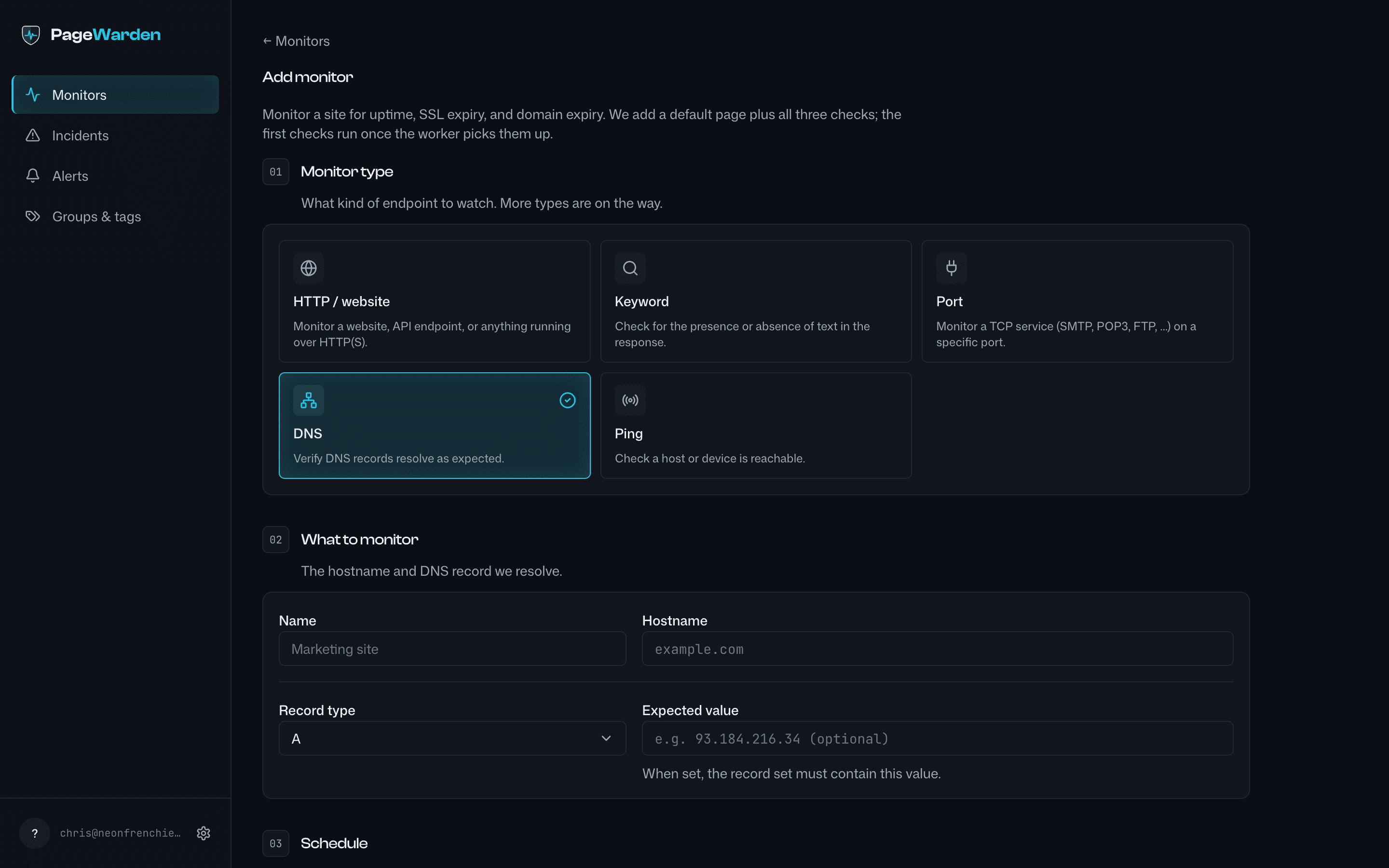Viewport: 1389px width, 868px height.
Task: Open Incidents in the sidebar
Action: [x=115, y=136]
